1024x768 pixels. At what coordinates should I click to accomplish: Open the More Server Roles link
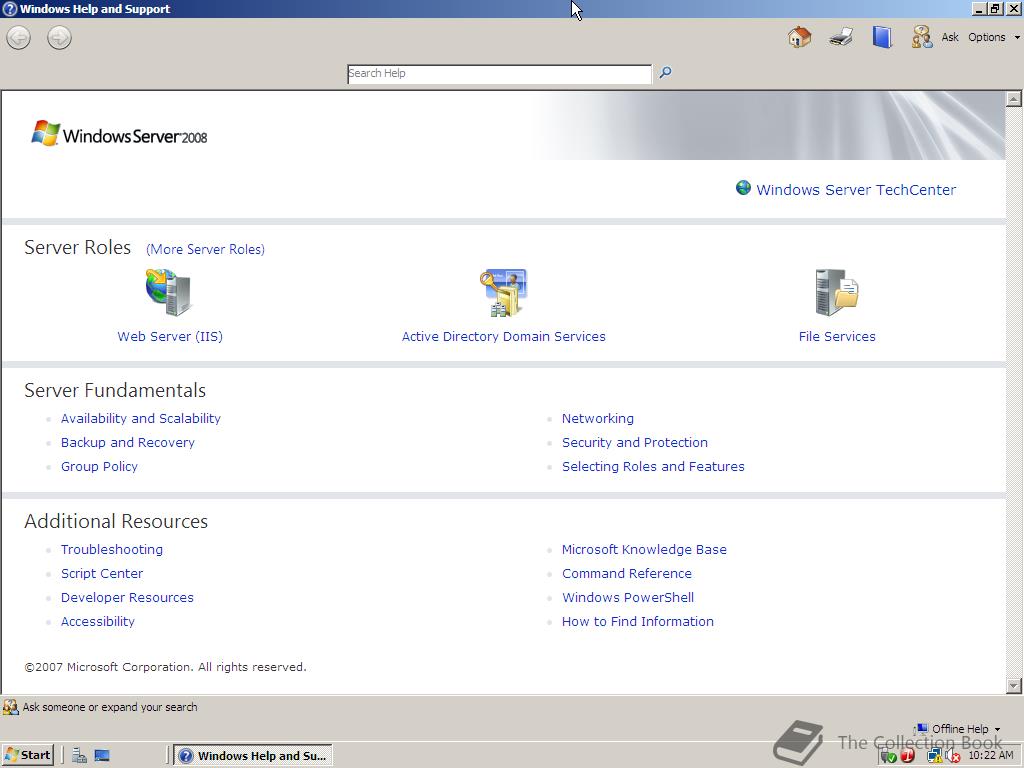[205, 249]
